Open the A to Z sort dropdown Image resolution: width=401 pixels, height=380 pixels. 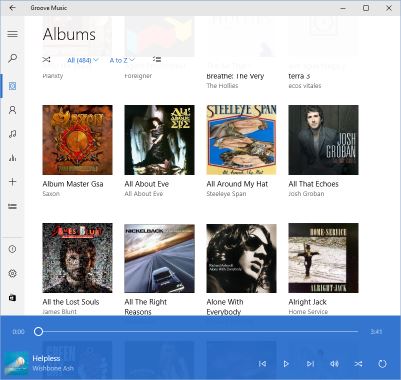122,60
